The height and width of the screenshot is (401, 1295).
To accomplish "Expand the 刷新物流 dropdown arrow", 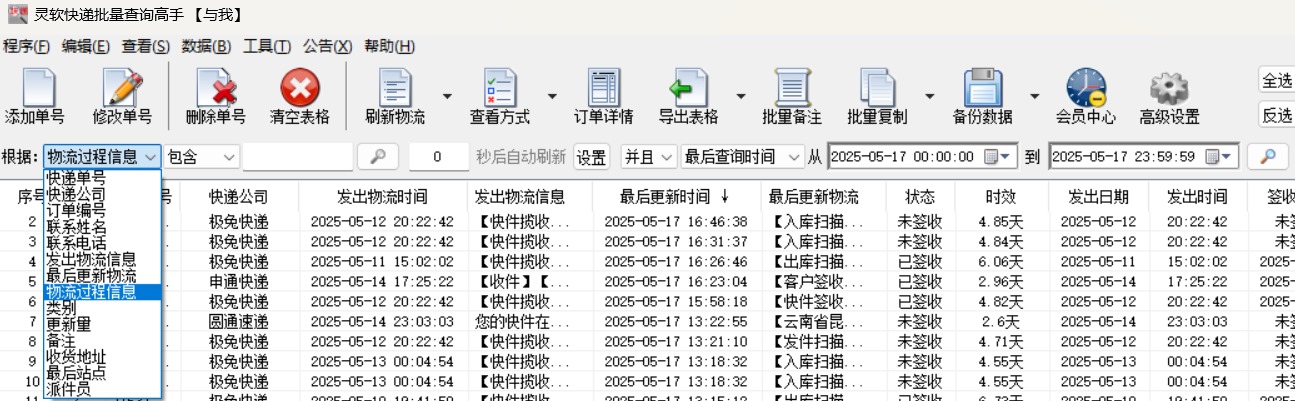I will click(447, 97).
